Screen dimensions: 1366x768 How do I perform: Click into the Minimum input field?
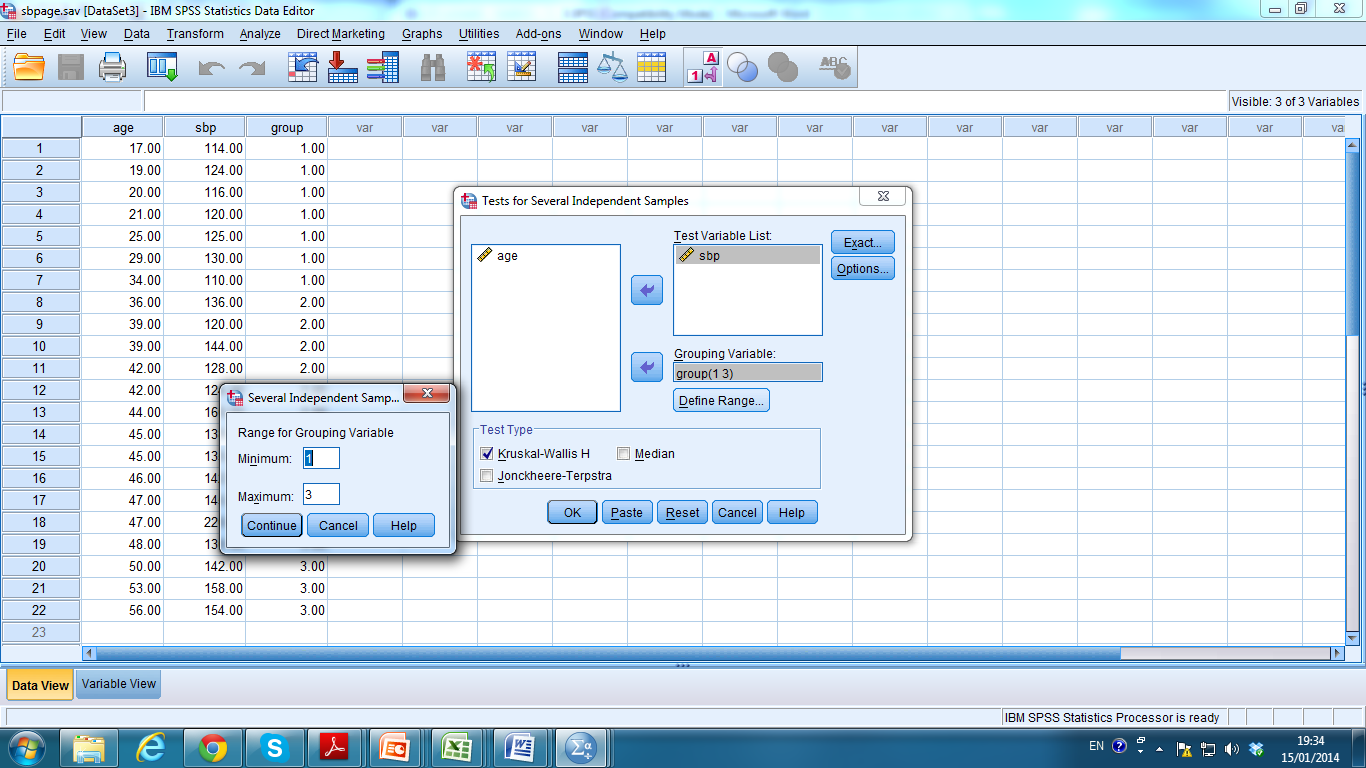[x=322, y=458]
